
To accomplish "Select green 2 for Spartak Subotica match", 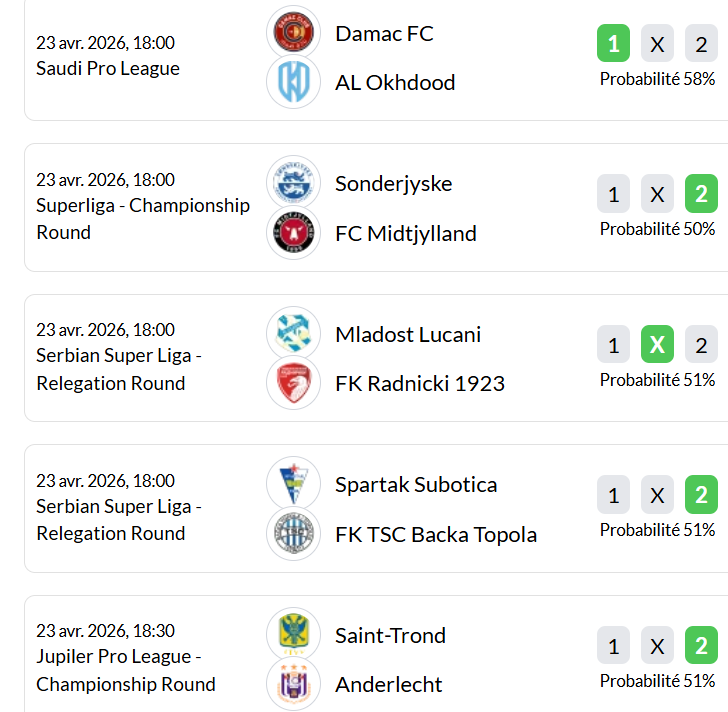I will 701,495.
